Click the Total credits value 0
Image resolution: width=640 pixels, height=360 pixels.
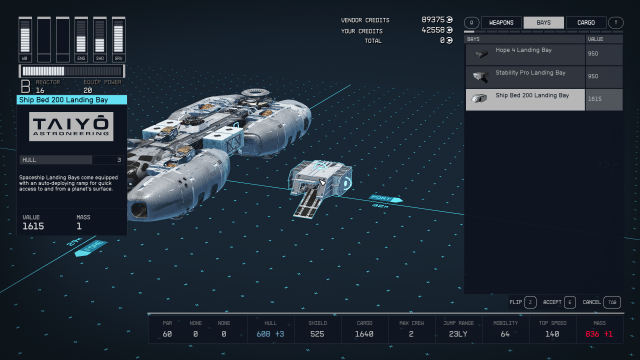click(446, 40)
